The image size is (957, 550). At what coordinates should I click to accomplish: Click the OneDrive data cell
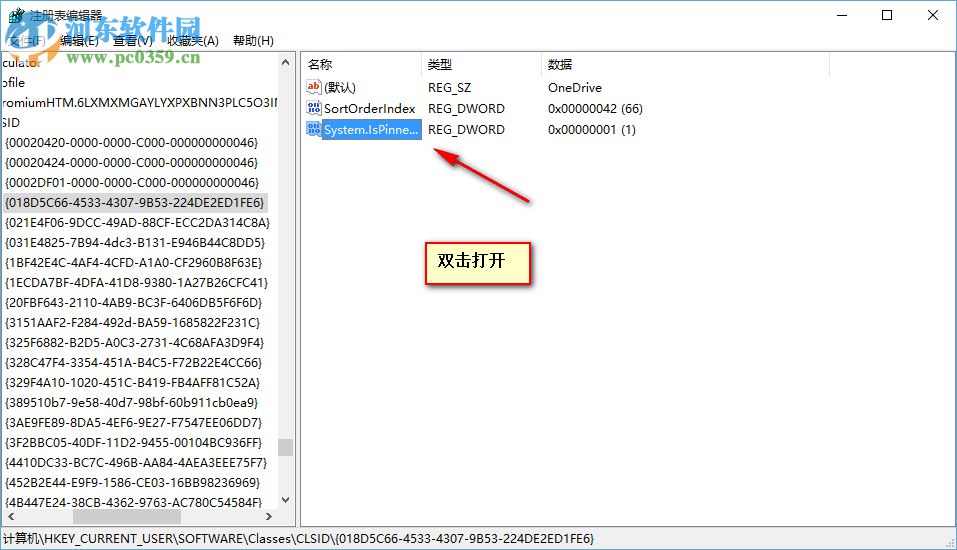(574, 87)
